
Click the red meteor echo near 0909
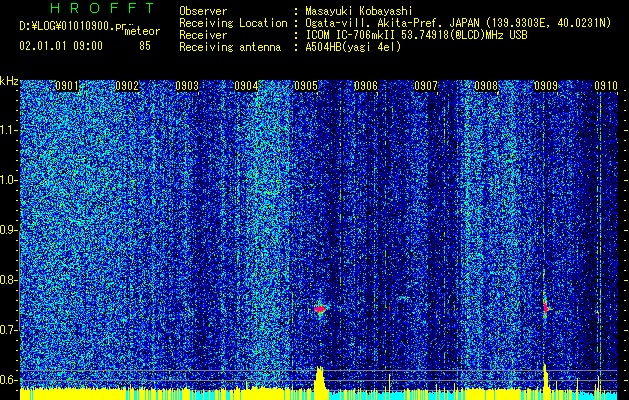pos(546,308)
